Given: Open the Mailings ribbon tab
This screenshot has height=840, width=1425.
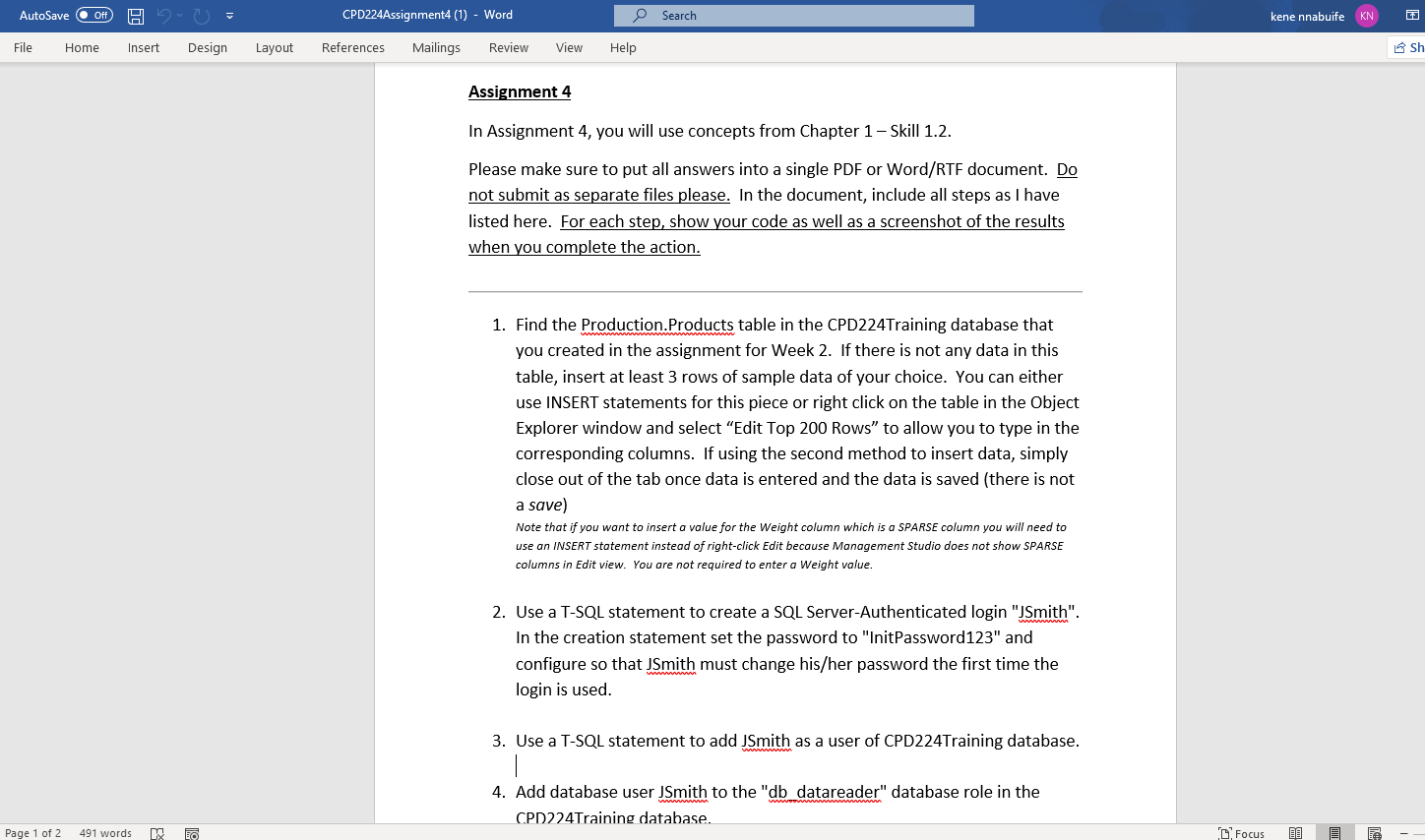Looking at the screenshot, I should 436,46.
